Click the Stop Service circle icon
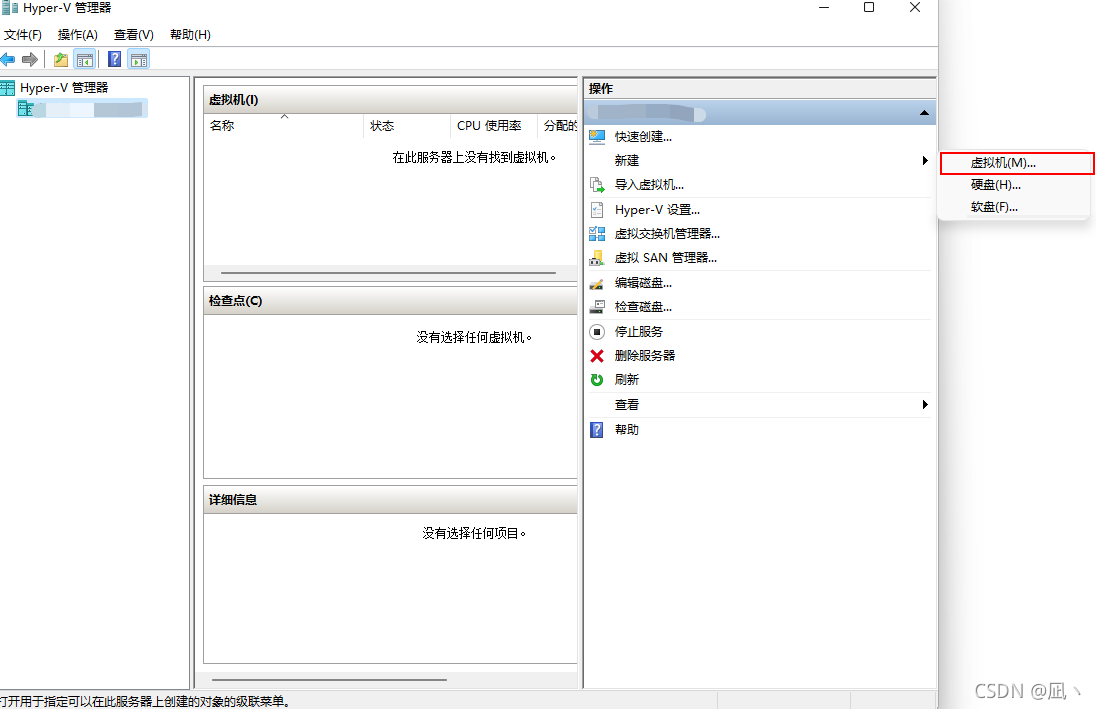This screenshot has height=709, width=1096. pyautogui.click(x=597, y=331)
